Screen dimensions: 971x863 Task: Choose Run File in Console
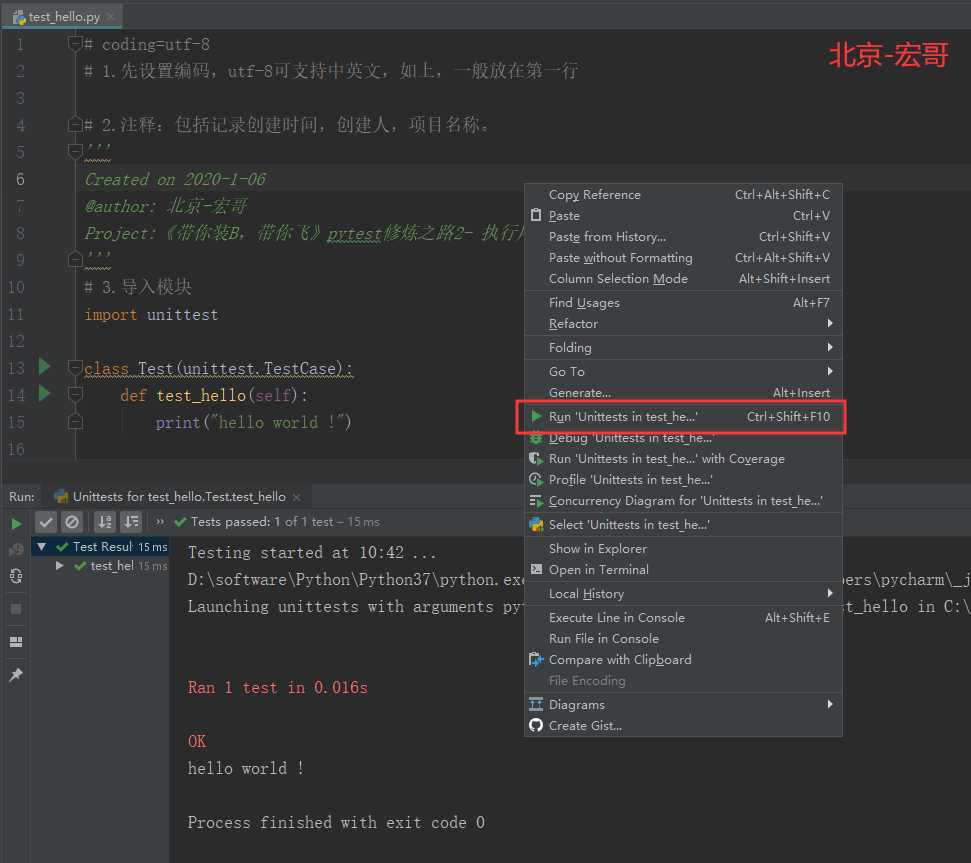point(683,639)
